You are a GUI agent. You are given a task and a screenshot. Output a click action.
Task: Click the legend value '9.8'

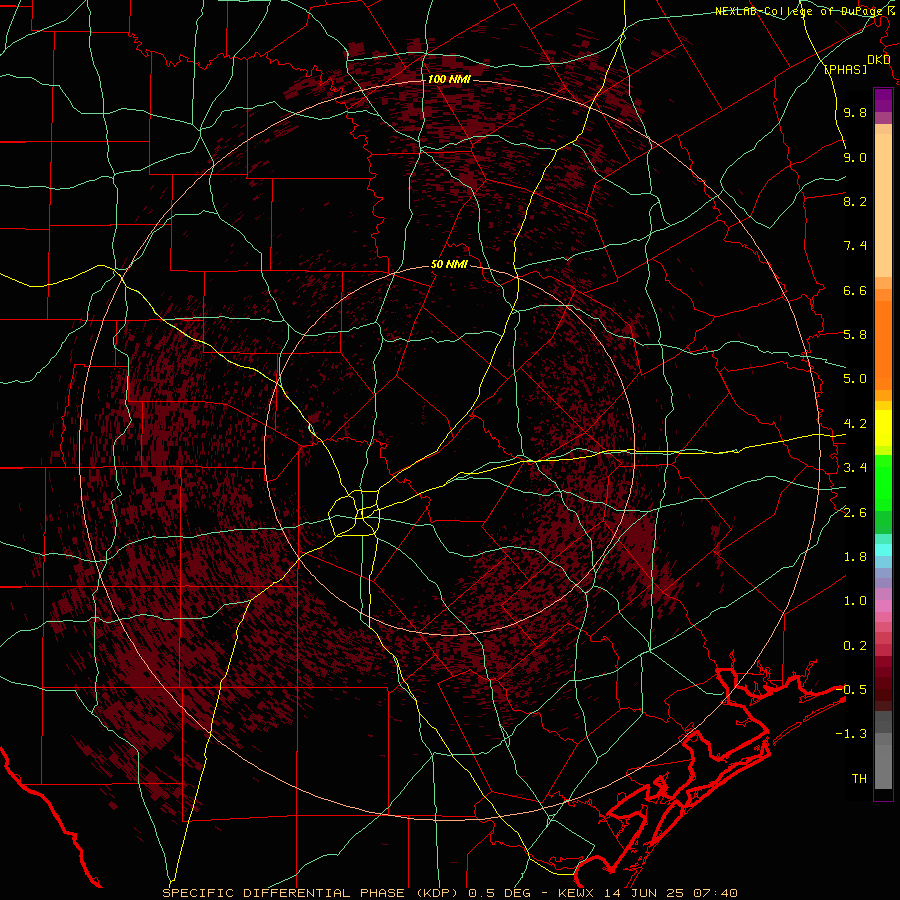pos(855,112)
